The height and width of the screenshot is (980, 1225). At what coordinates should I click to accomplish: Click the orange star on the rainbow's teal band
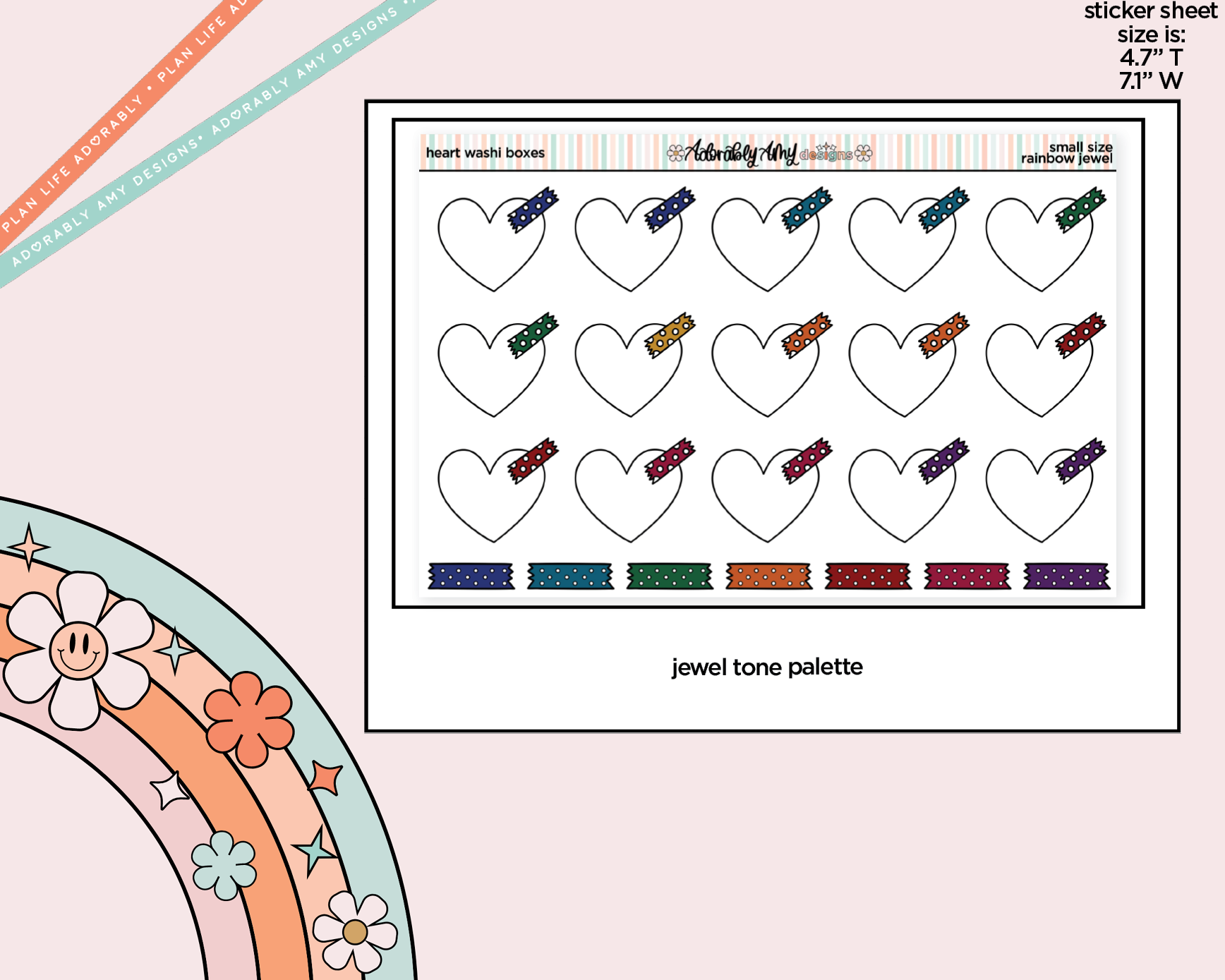[x=326, y=777]
